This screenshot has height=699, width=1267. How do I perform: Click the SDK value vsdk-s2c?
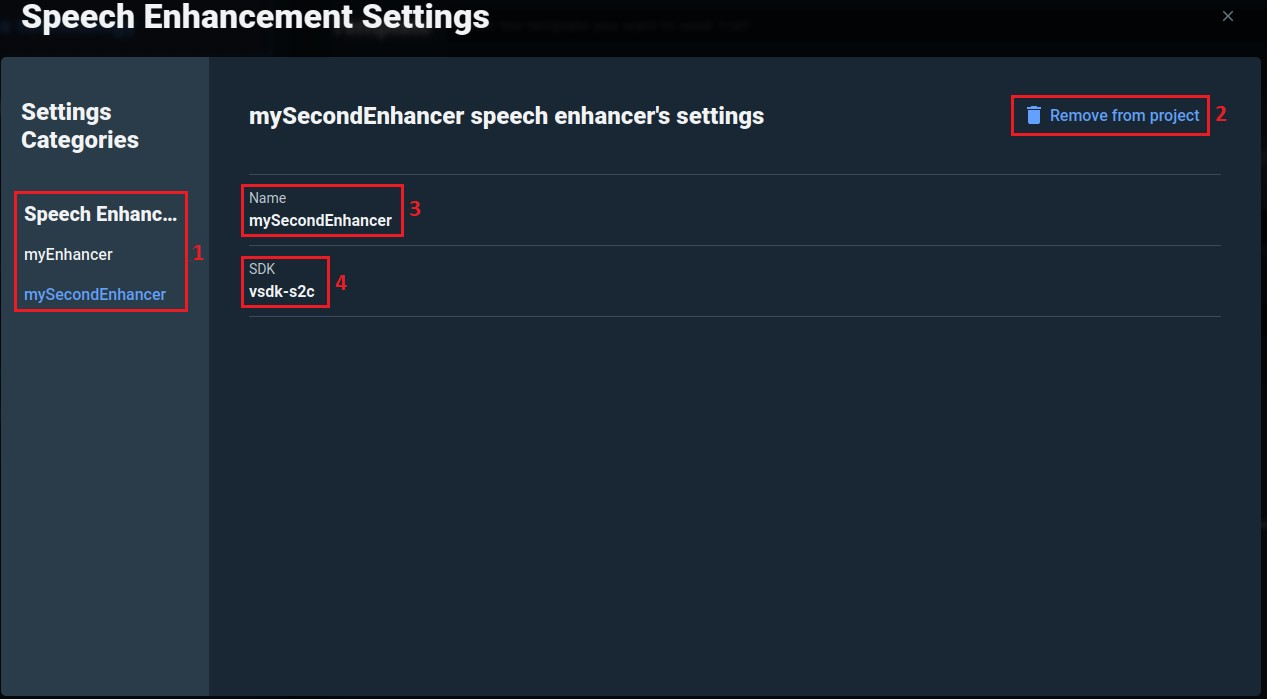click(281, 292)
